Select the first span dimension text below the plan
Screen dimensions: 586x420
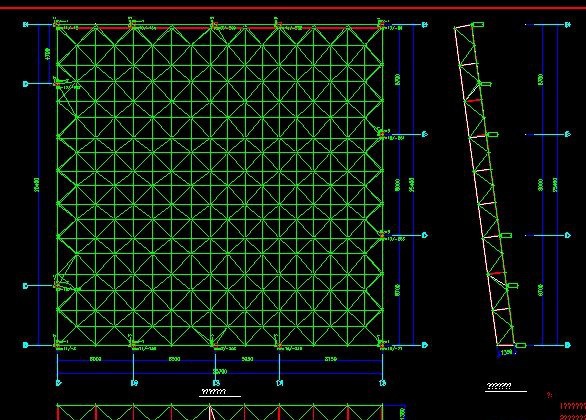click(x=95, y=359)
